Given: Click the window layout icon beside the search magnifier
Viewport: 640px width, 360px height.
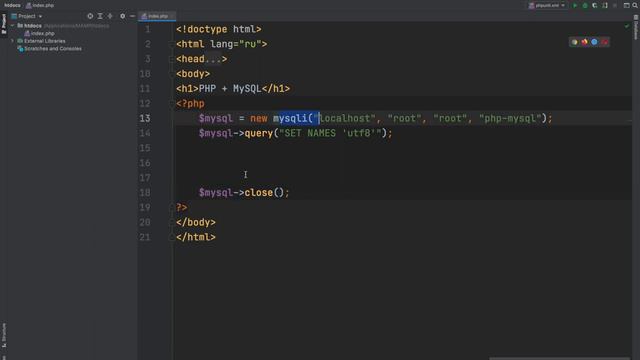Looking at the screenshot, I should [626, 5].
